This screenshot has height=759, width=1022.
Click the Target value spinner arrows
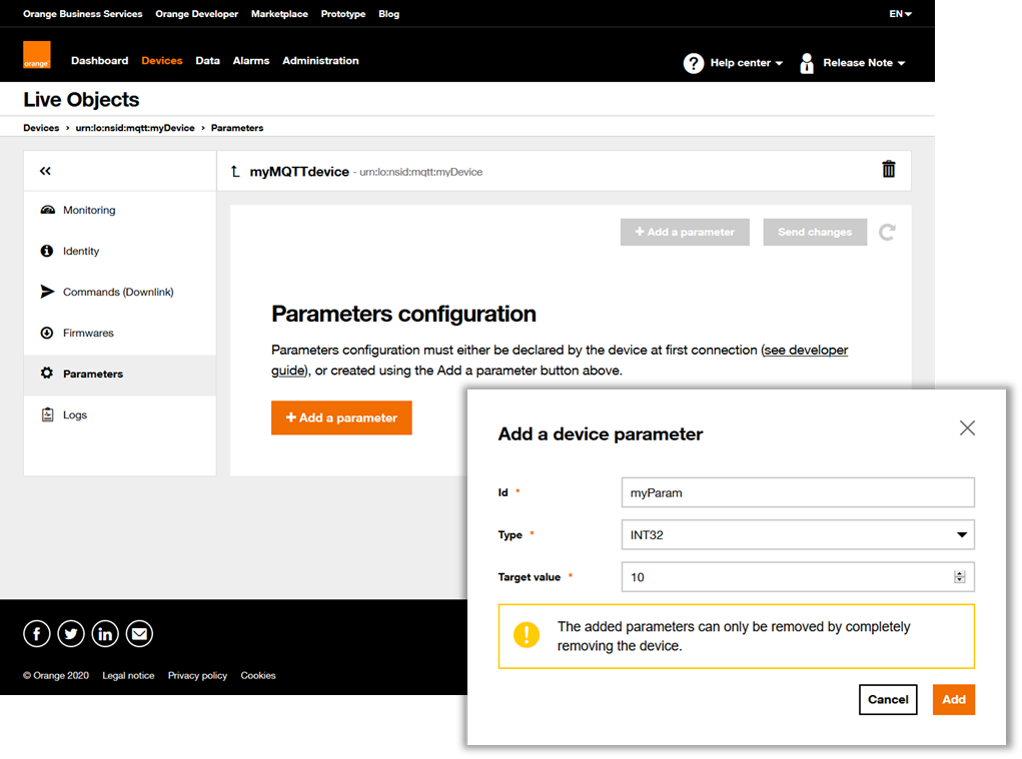coord(959,577)
